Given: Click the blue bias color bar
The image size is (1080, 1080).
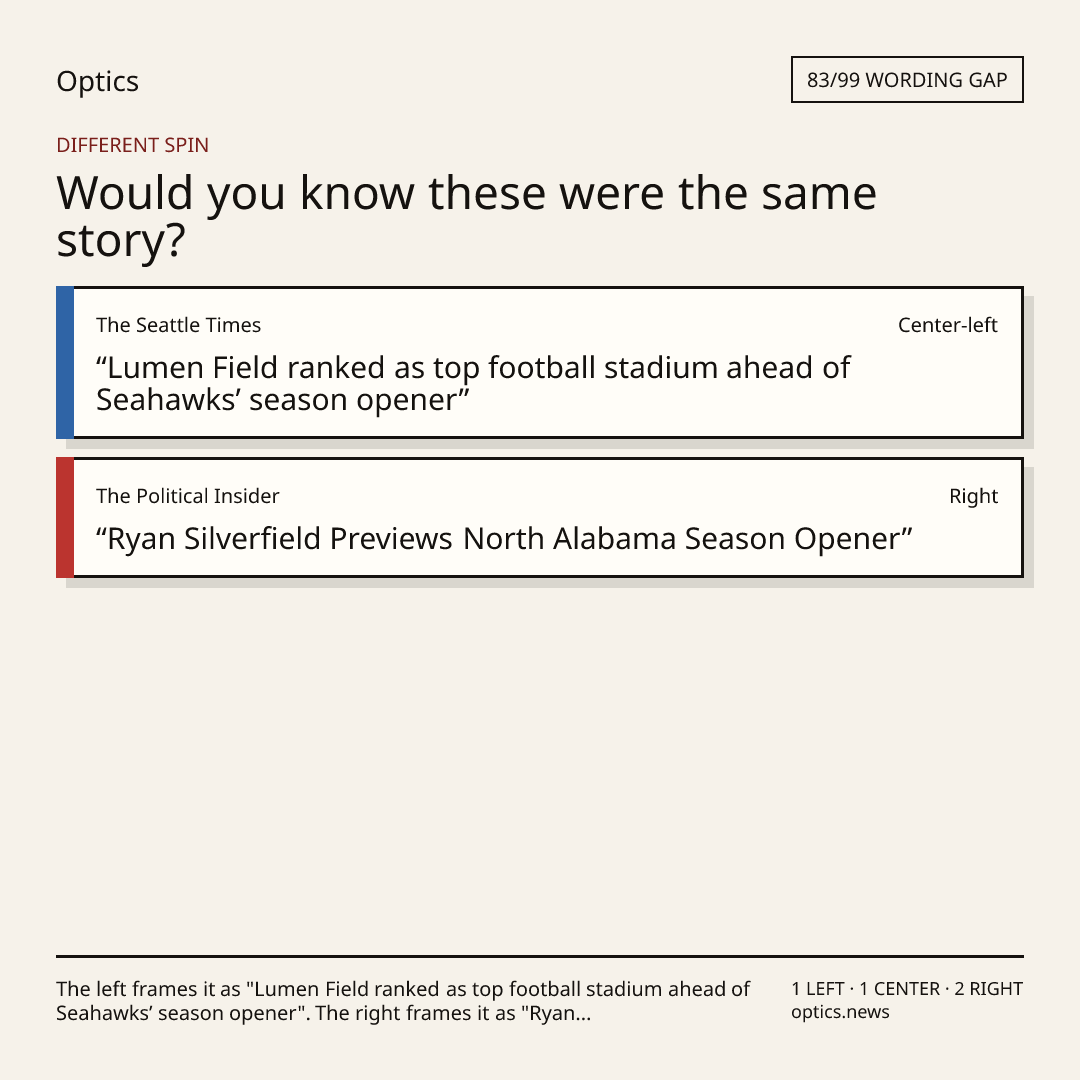Looking at the screenshot, I should (x=65, y=362).
